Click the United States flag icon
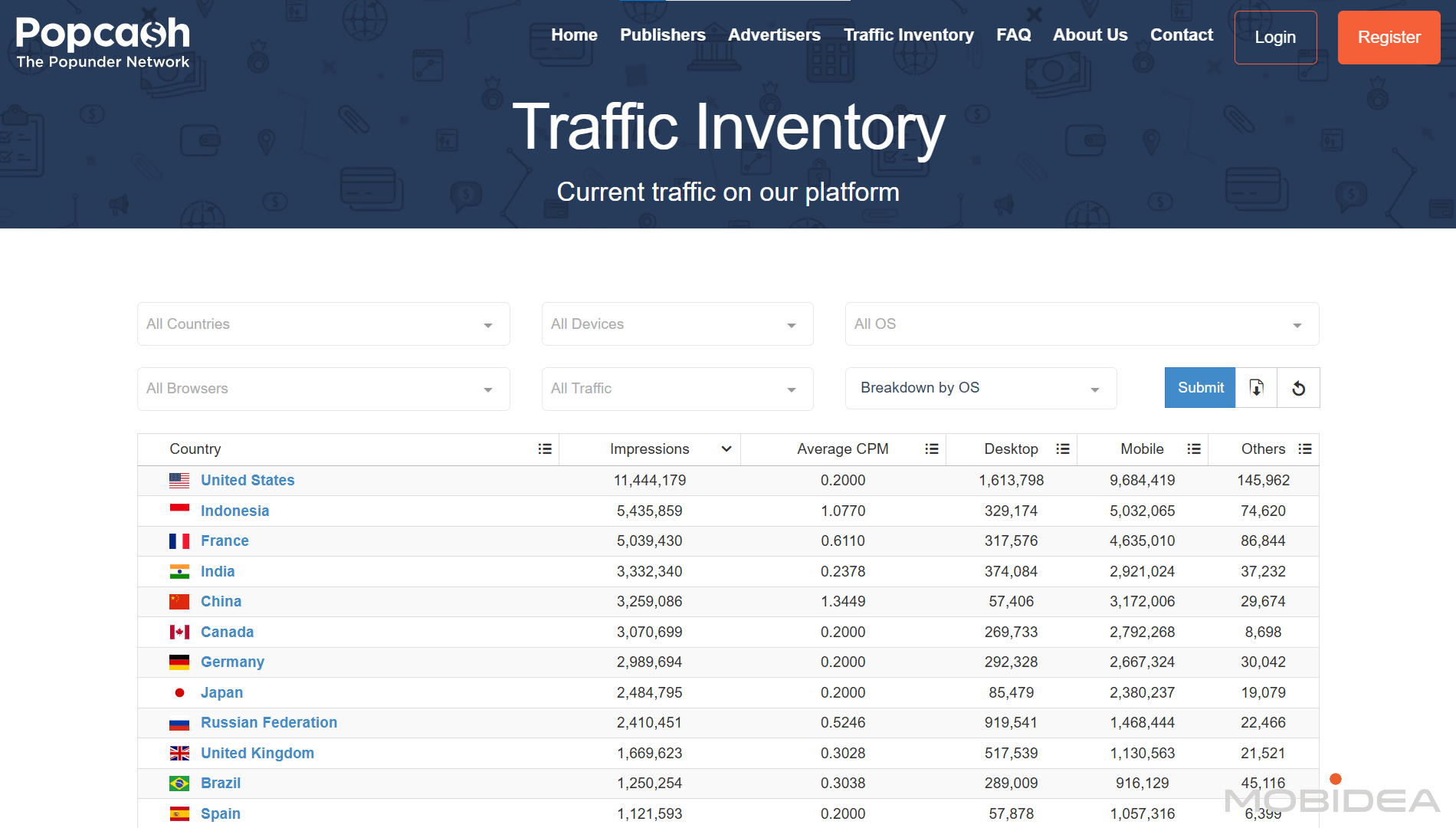Viewport: 1456px width, 828px height. 179,480
